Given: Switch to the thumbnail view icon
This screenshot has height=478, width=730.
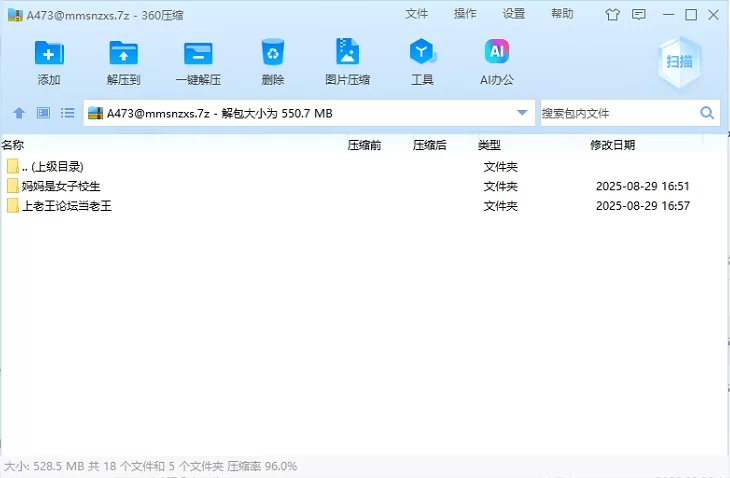Looking at the screenshot, I should 43,113.
